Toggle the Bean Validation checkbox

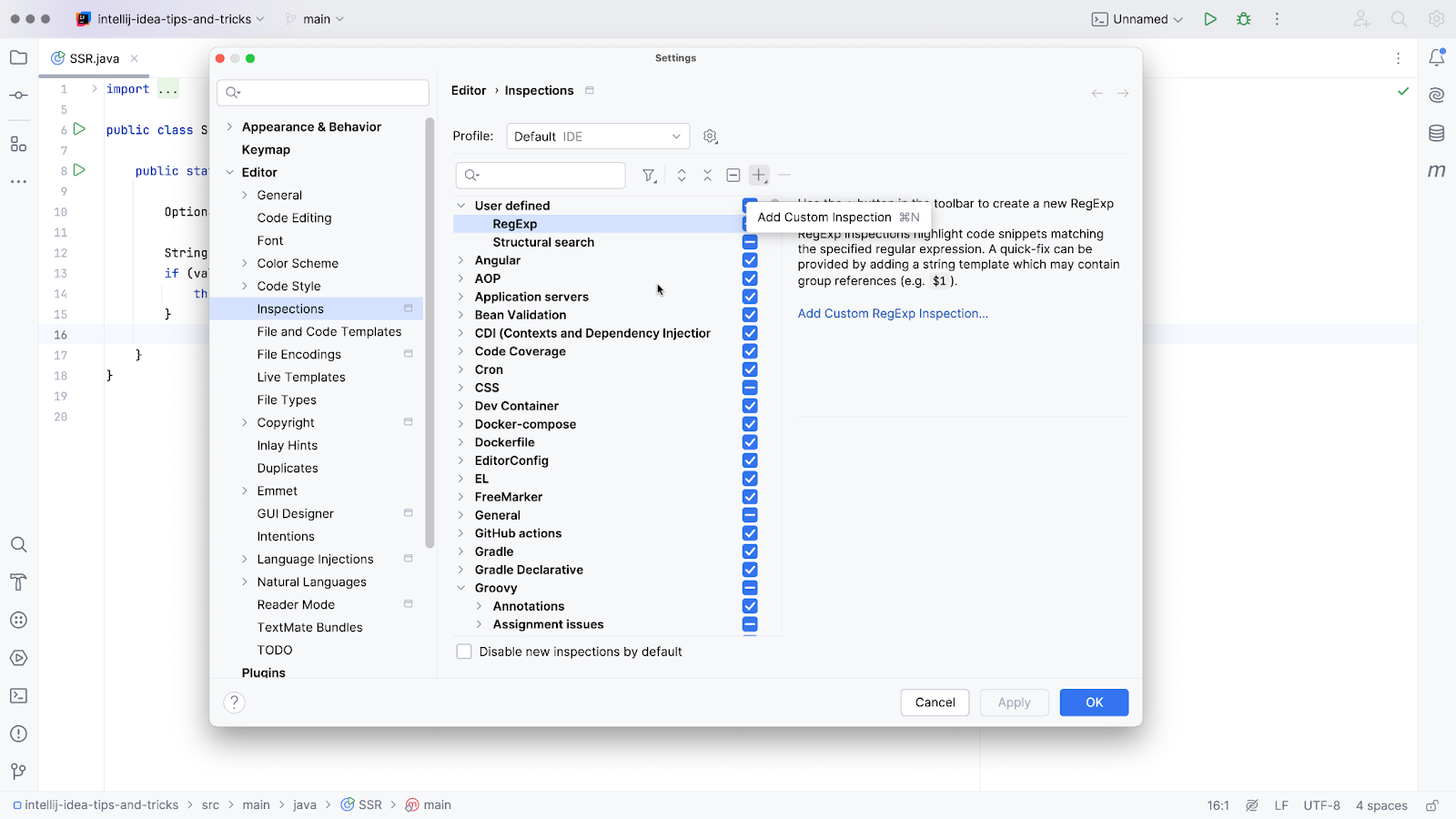[x=750, y=315]
